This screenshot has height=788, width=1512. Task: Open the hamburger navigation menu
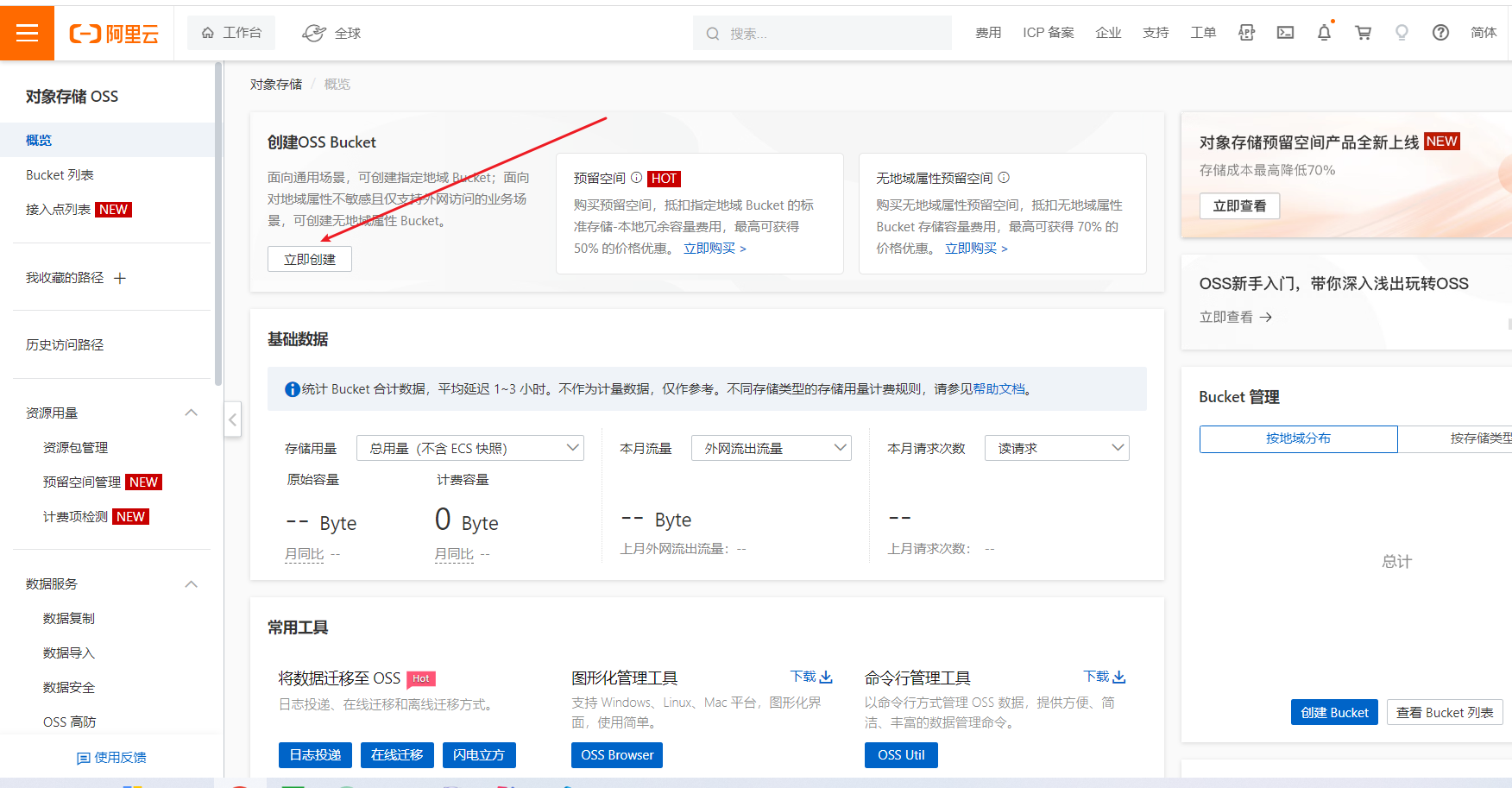pos(27,33)
